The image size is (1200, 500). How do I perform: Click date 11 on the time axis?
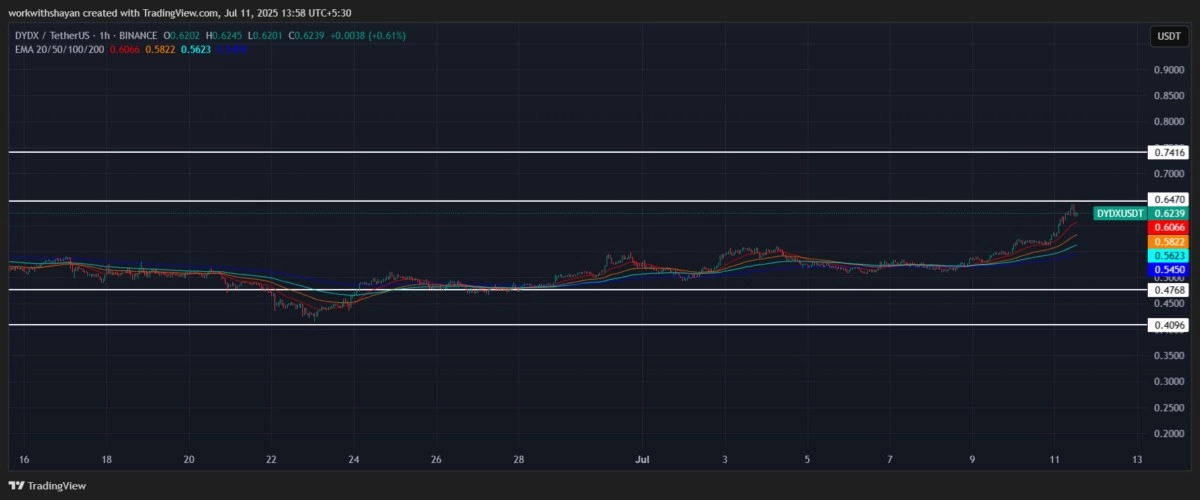1054,460
